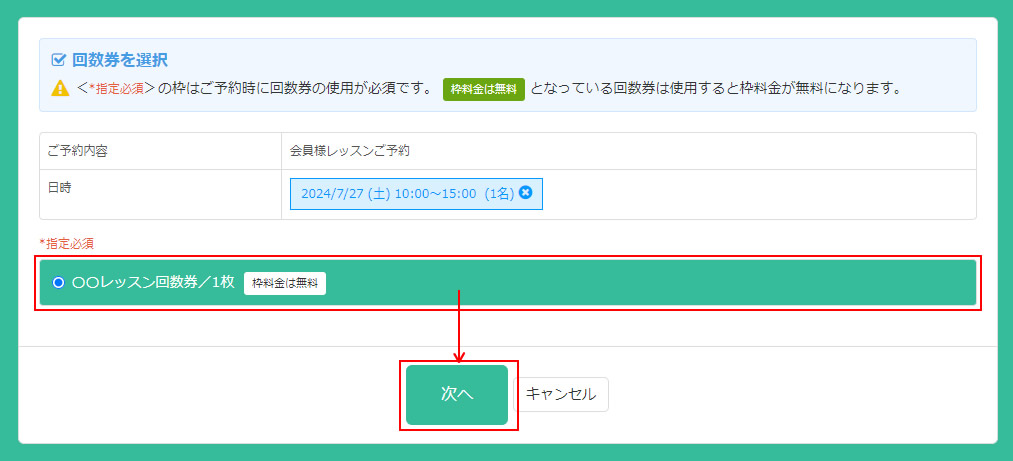Viewport: 1013px width, 461px height.
Task: Click the red *指定必須 label above ticket row
Action: click(x=67, y=243)
